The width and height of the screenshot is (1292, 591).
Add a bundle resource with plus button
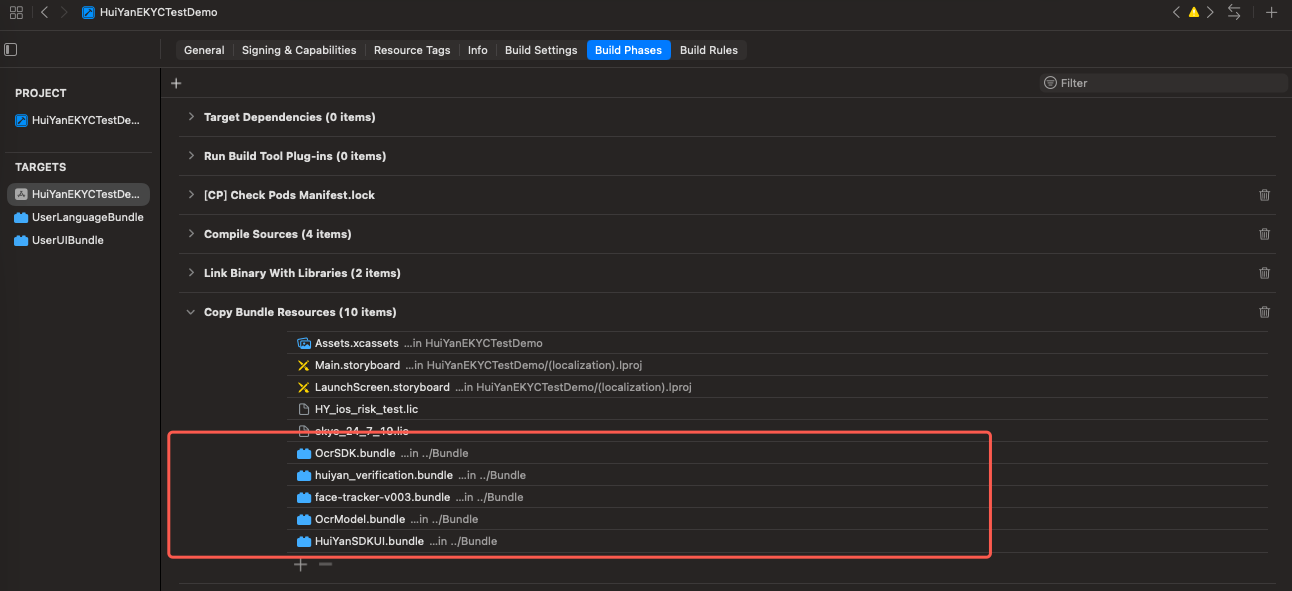[300, 564]
